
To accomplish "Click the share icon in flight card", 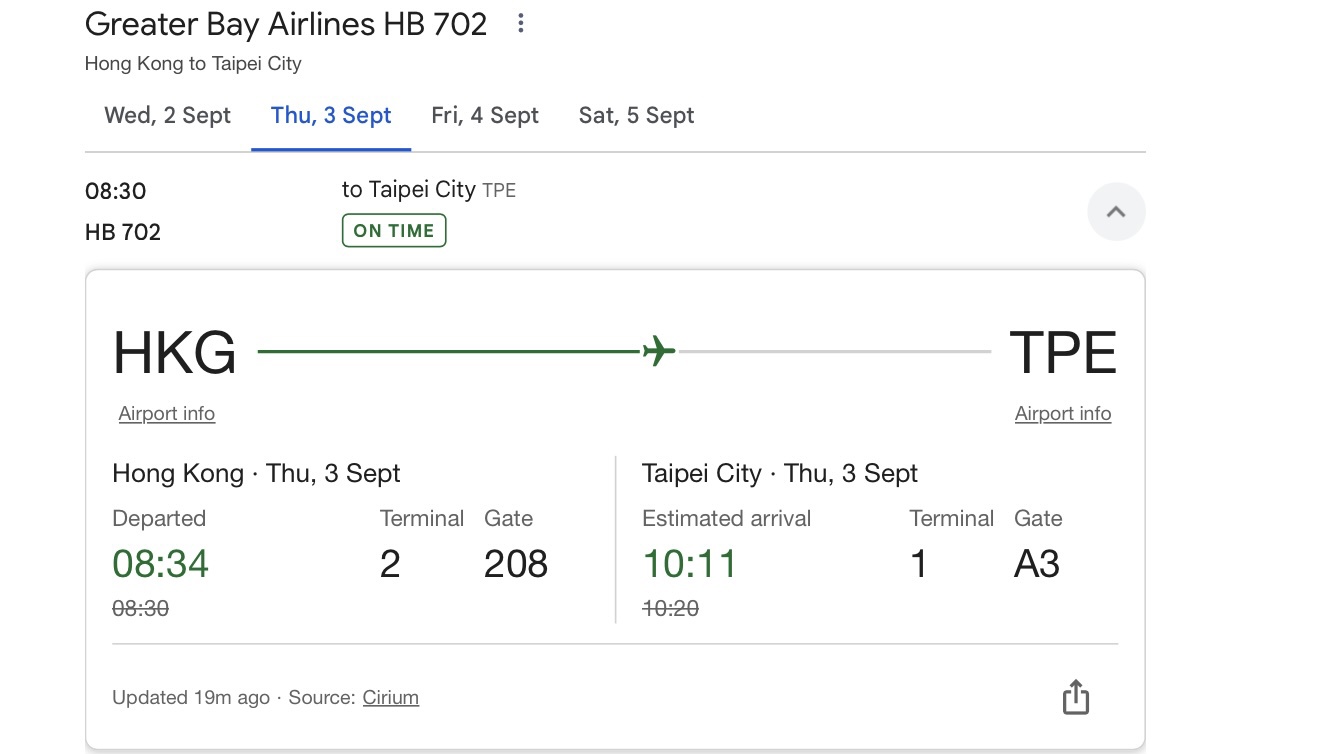I will 1075,697.
